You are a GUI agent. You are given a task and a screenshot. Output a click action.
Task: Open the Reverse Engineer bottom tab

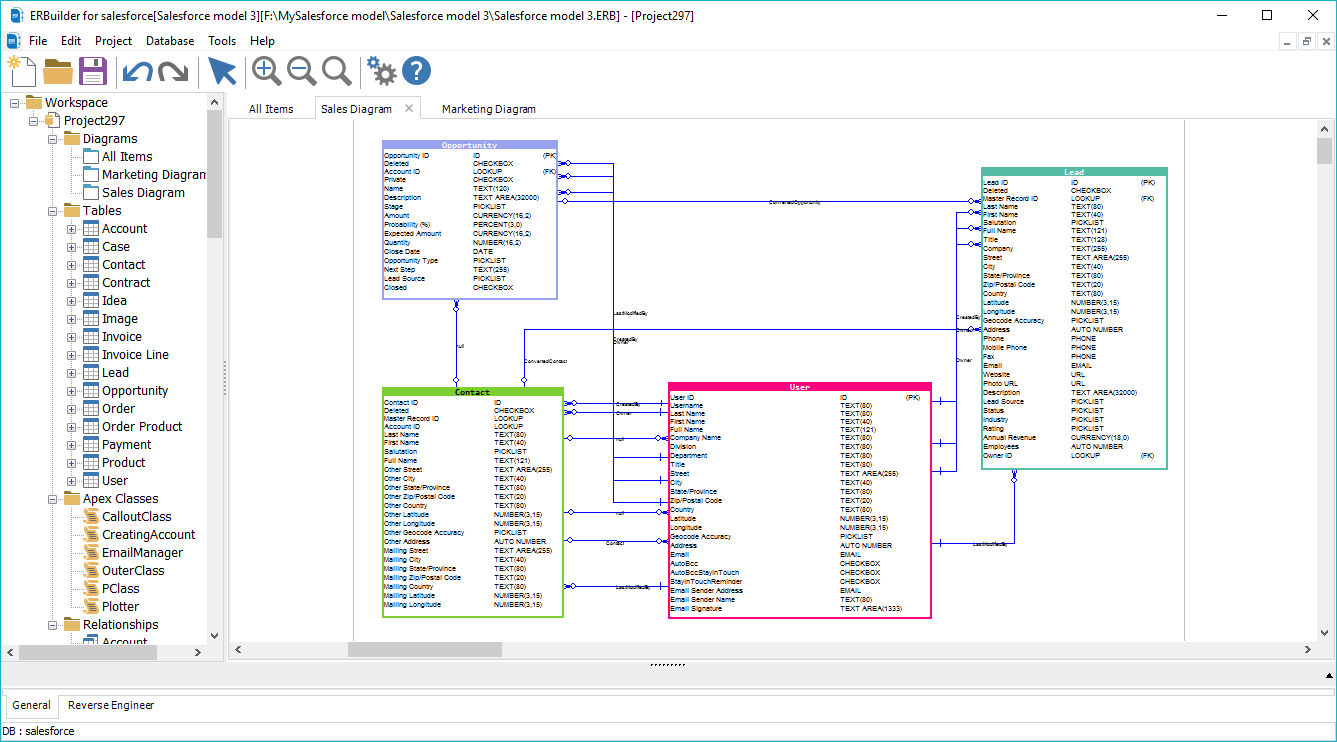(111, 705)
